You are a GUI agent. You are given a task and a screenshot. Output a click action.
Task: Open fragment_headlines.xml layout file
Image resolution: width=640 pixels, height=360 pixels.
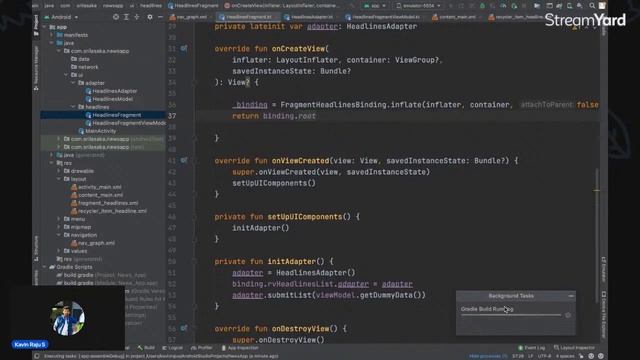coord(104,203)
